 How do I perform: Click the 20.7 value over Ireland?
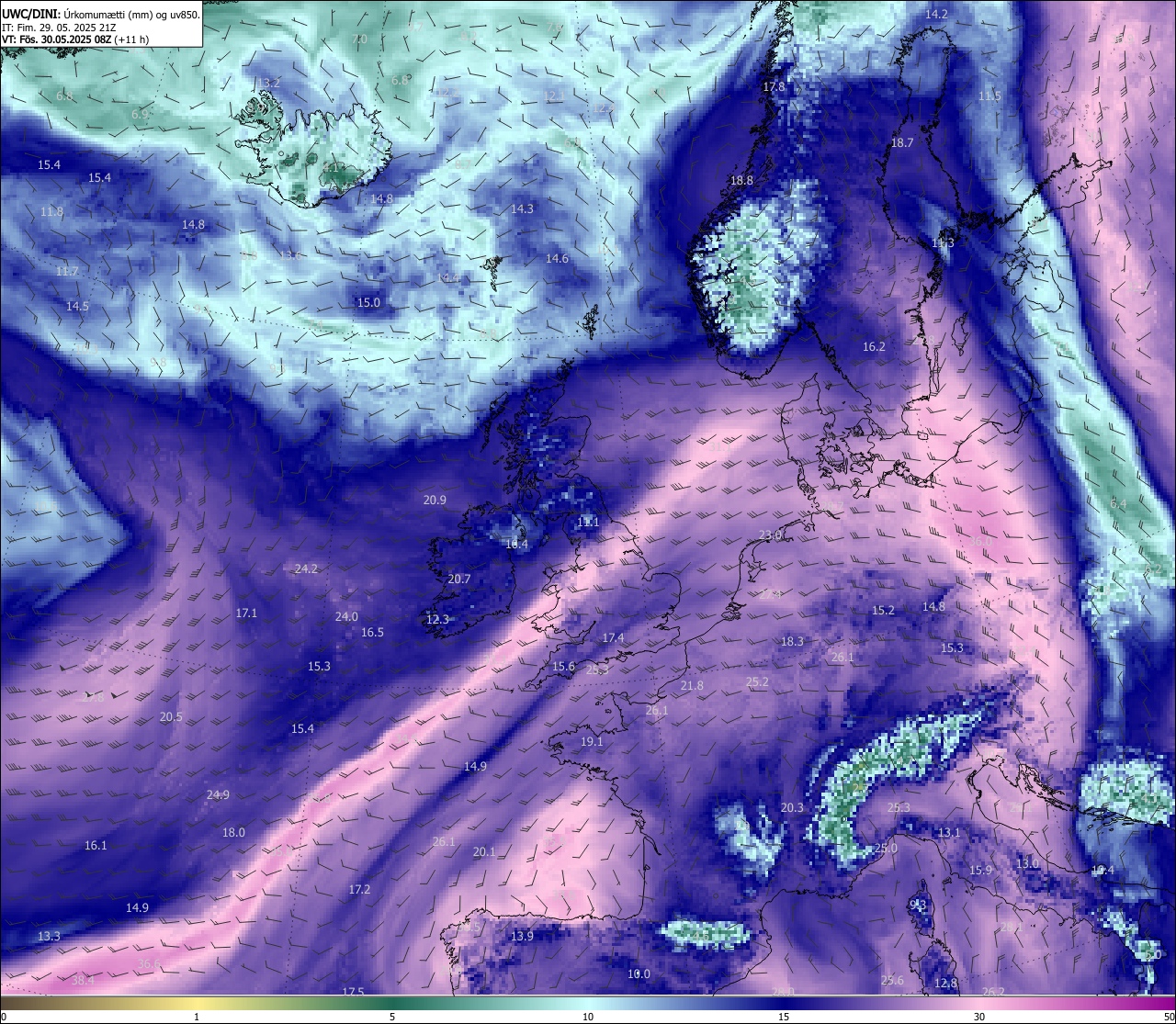459,580
